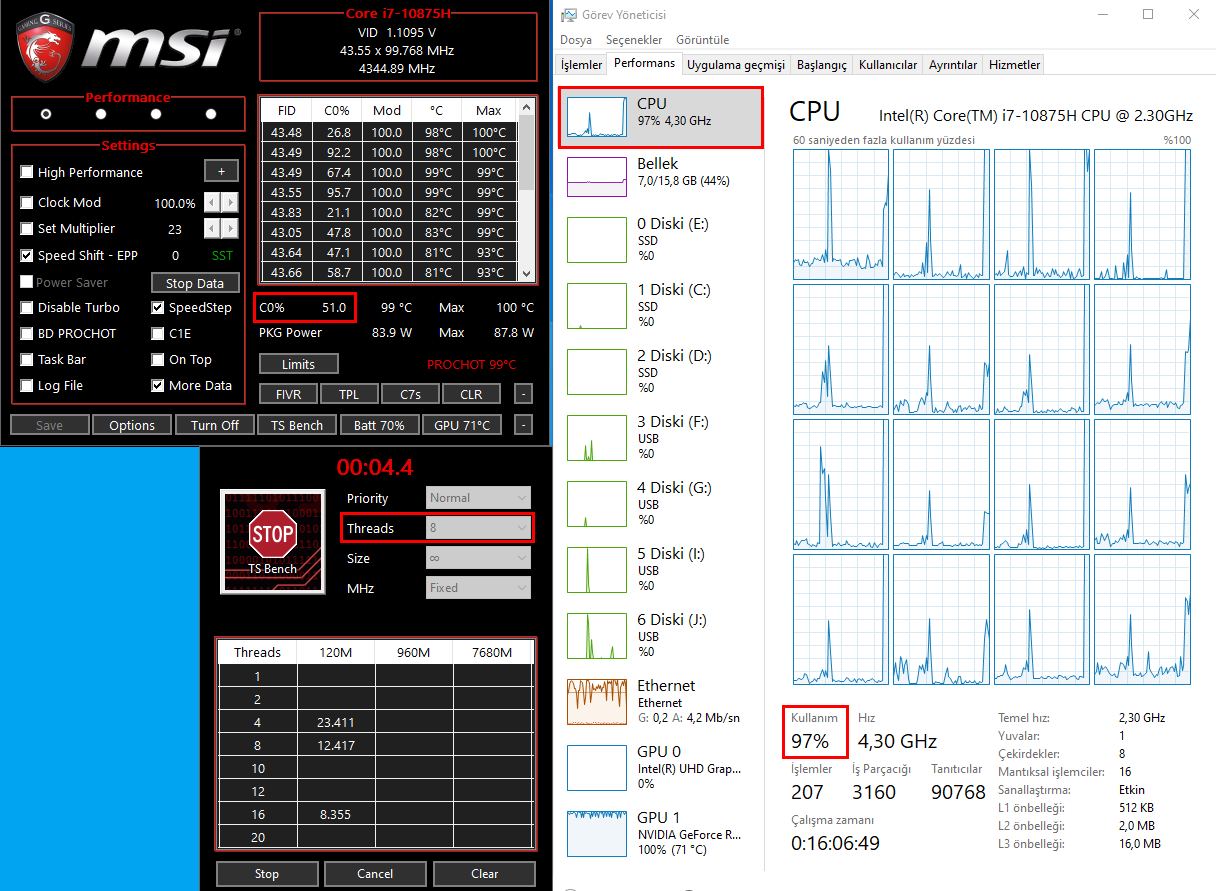The height and width of the screenshot is (891, 1216).
Task: Increase Set Multiplier with right arrow stepper
Action: (x=231, y=228)
